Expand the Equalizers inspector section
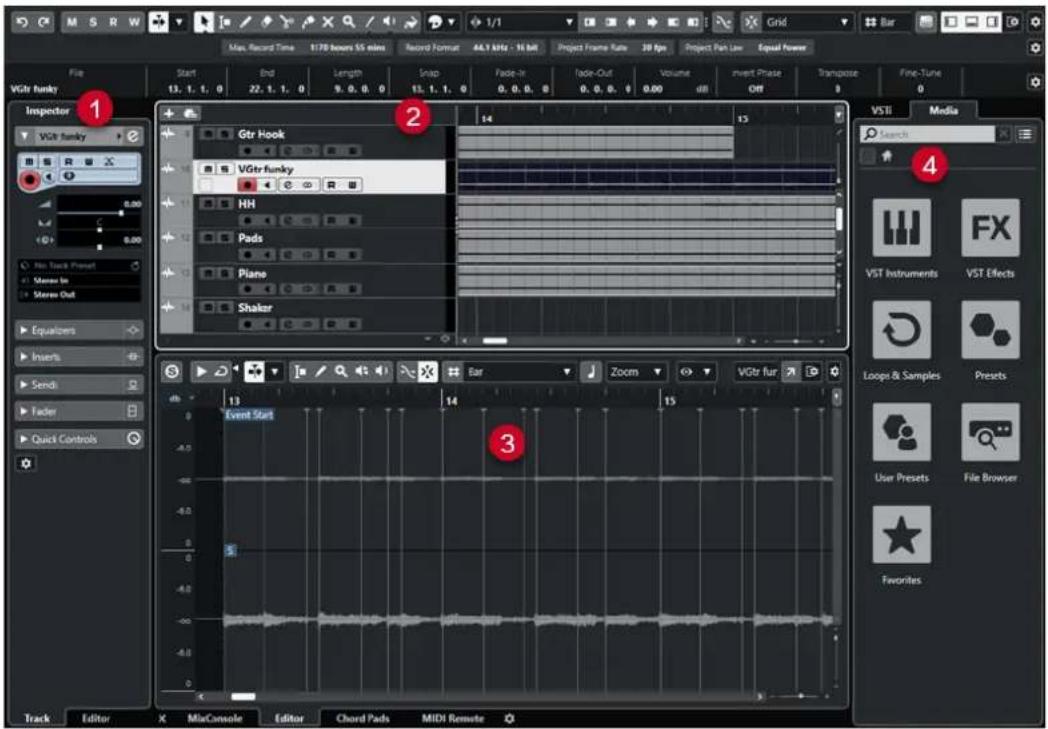 pos(79,330)
